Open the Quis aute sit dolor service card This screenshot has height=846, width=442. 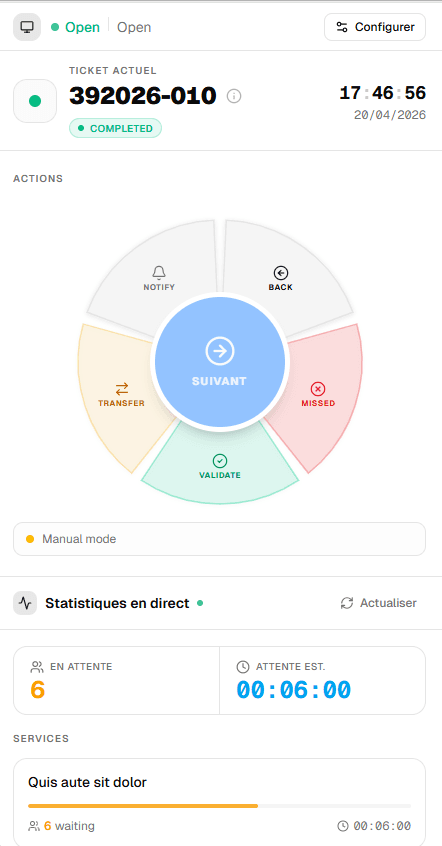tap(220, 801)
